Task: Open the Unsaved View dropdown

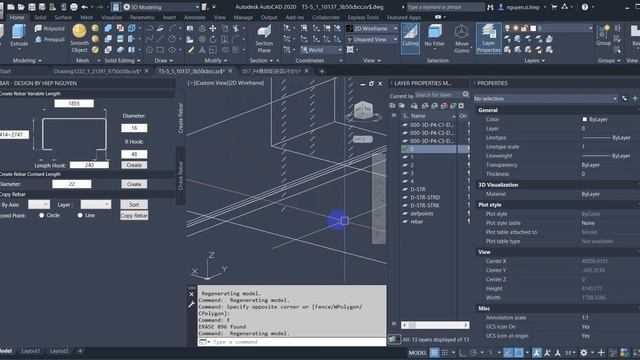Action: [372, 40]
